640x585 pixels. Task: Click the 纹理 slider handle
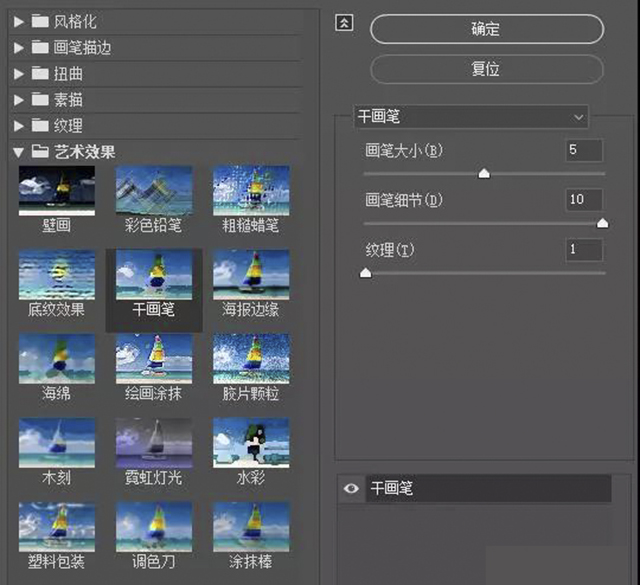[366, 273]
